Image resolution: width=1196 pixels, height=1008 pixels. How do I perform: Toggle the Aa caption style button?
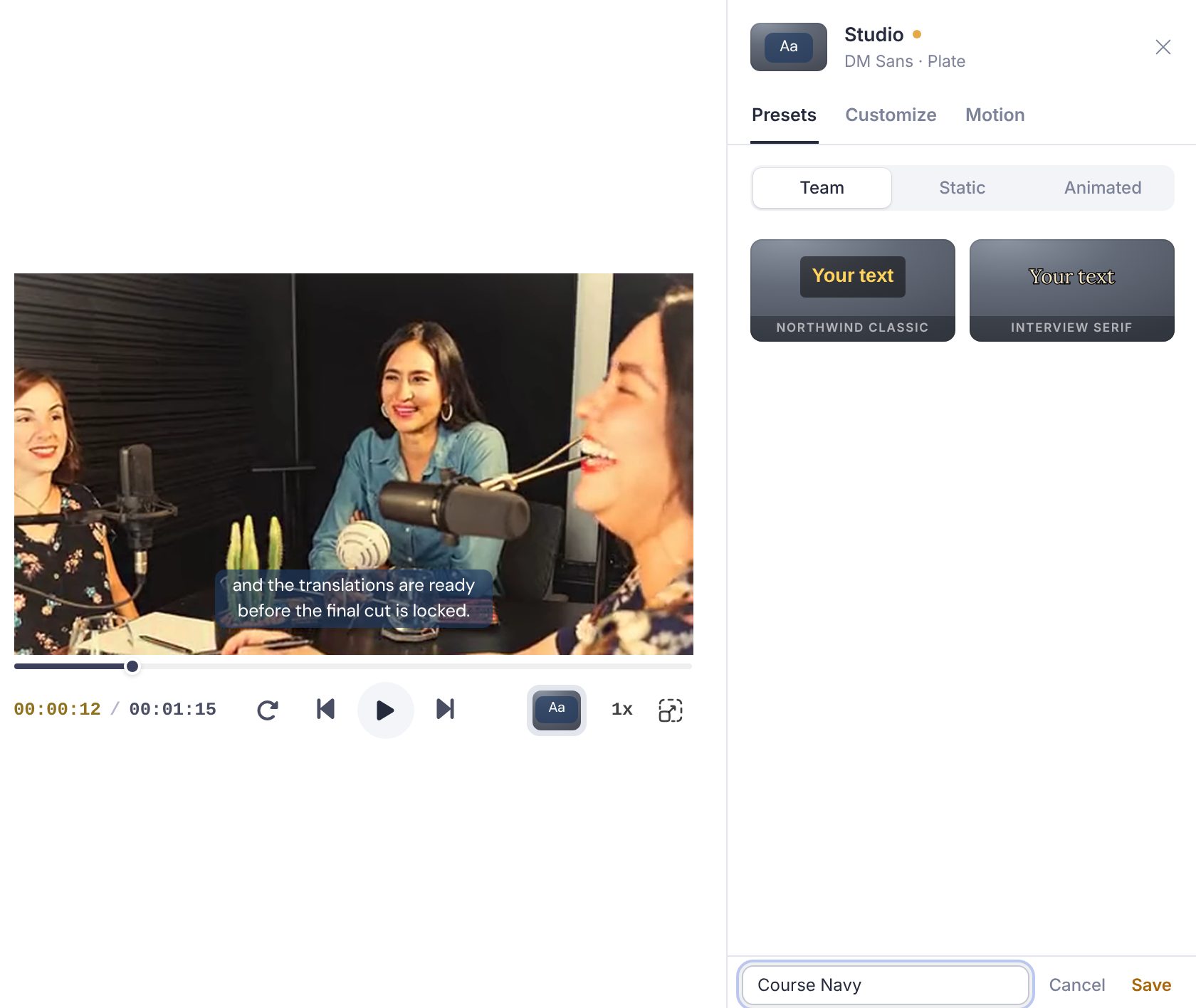click(x=557, y=710)
